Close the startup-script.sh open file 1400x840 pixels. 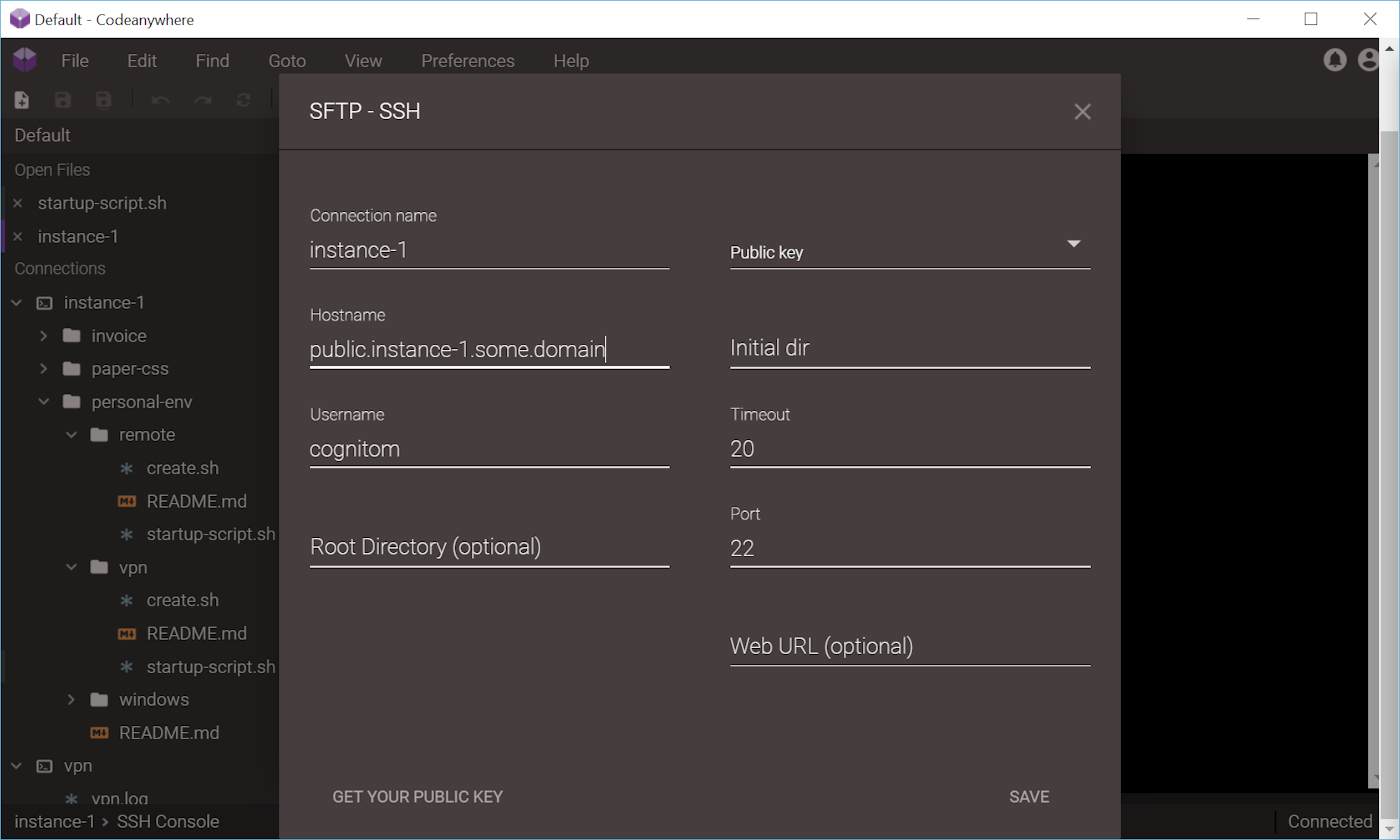(x=17, y=203)
